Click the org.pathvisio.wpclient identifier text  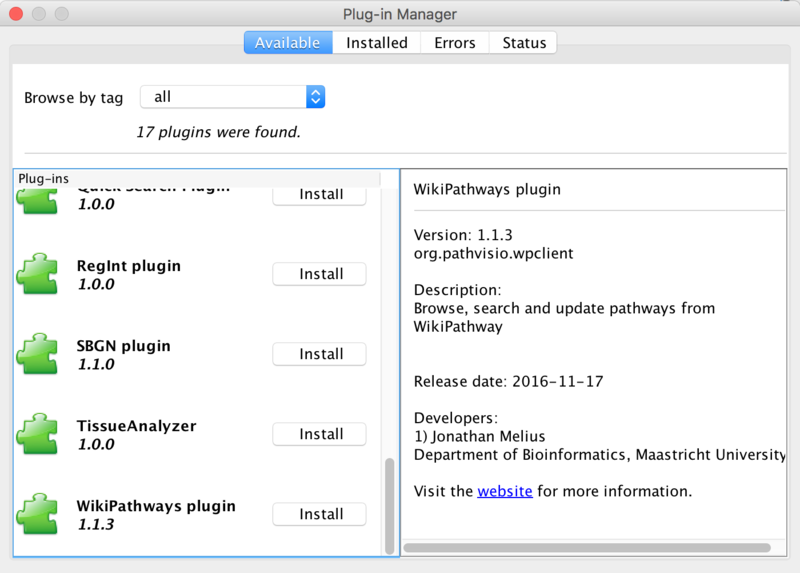pyautogui.click(x=493, y=254)
